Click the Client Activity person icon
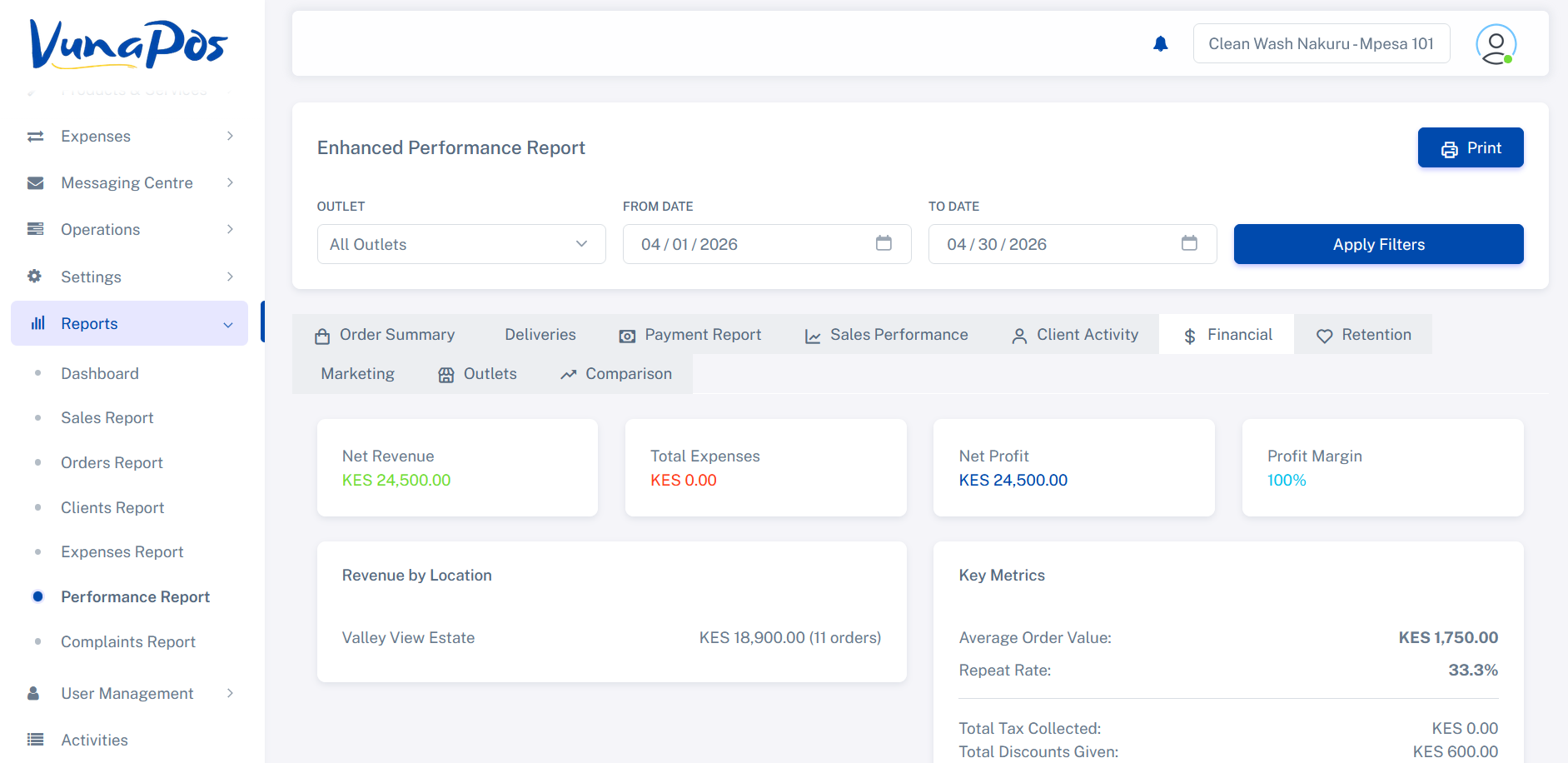Image resolution: width=1568 pixels, height=763 pixels. click(1019, 337)
